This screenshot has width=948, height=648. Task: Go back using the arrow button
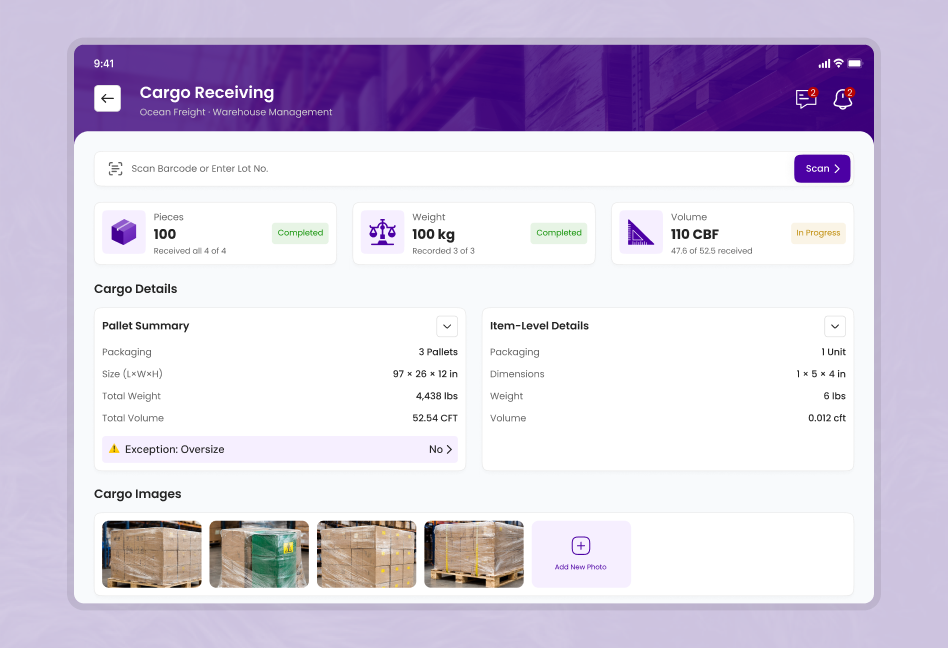tap(107, 99)
